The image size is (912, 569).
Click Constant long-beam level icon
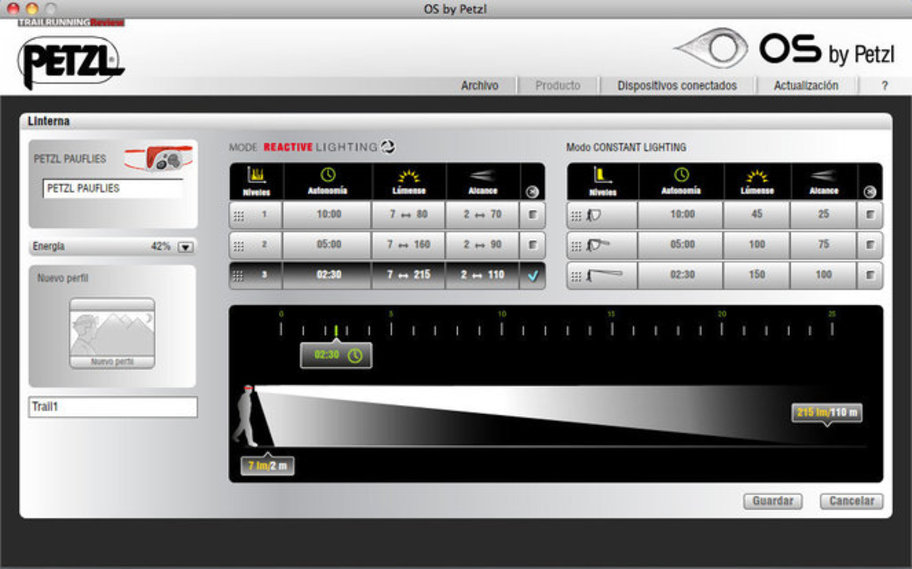coord(604,276)
